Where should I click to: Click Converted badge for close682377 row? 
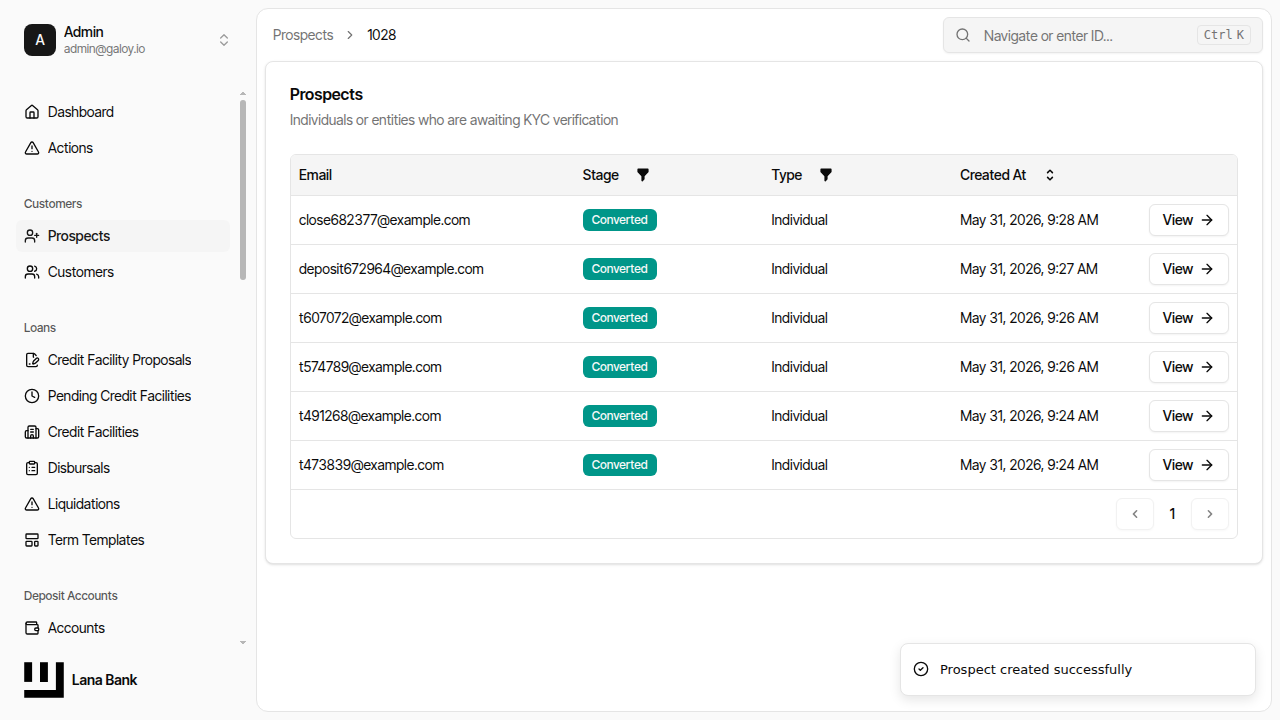[620, 220]
